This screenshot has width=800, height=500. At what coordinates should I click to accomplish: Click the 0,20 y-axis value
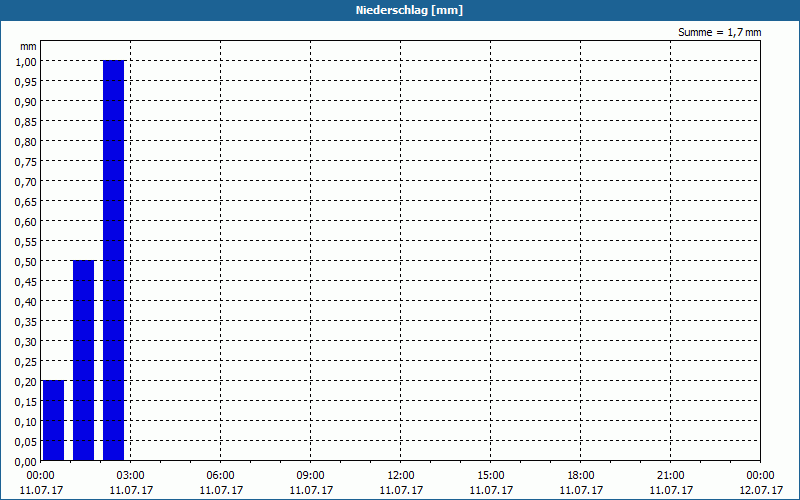tap(26, 382)
